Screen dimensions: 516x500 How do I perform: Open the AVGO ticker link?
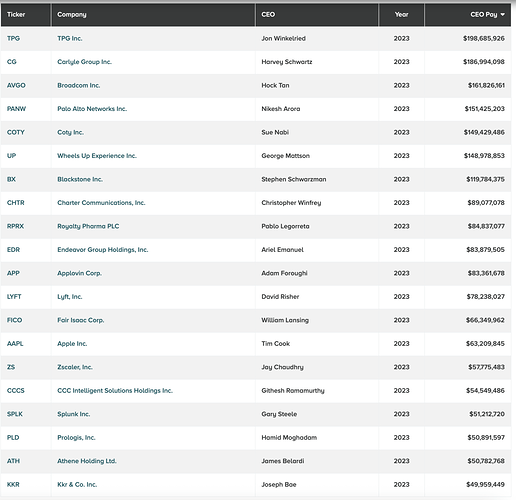tap(16, 85)
